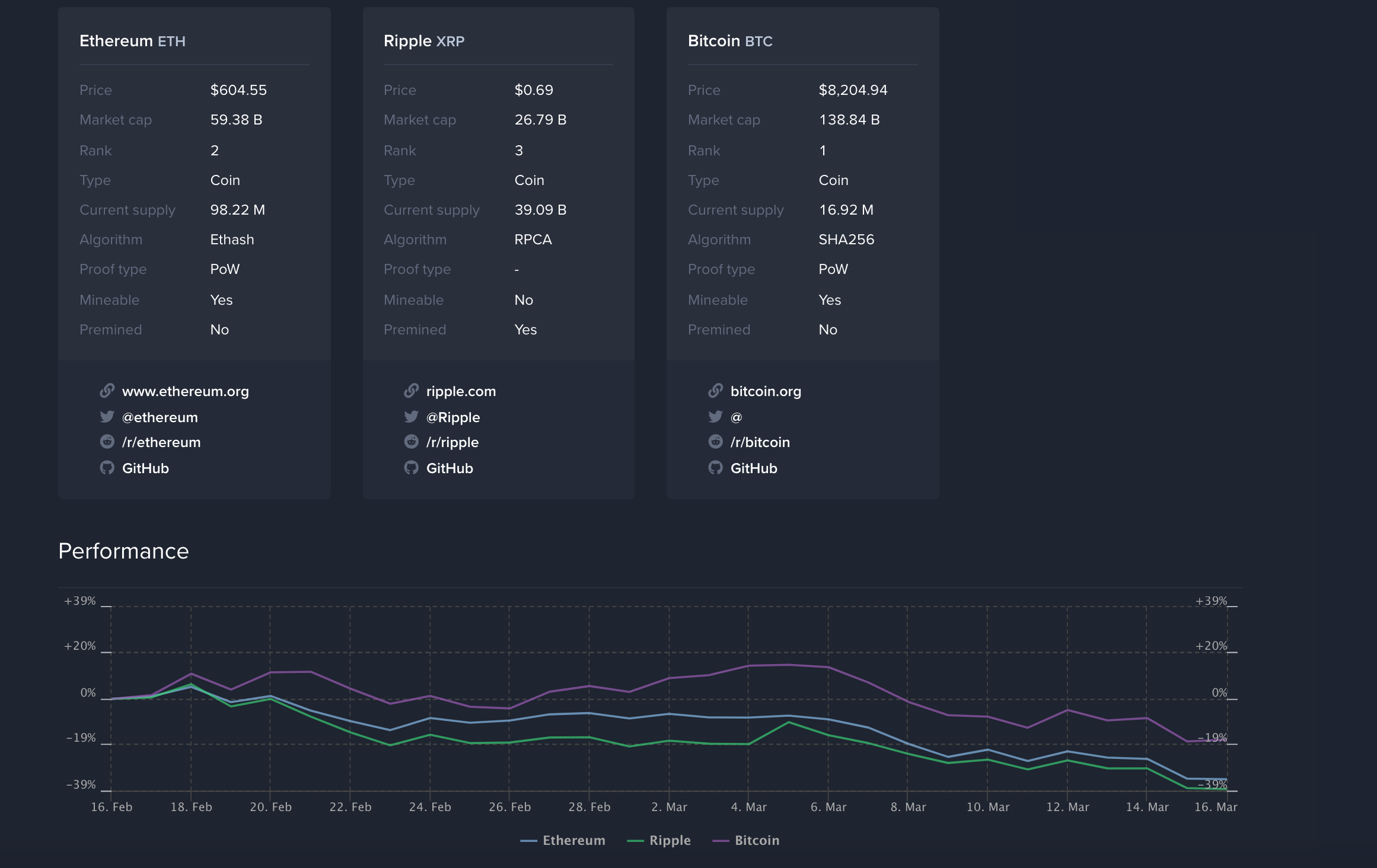
Task: Click the Reddit icon next to /r/bitcoin
Action: (716, 442)
